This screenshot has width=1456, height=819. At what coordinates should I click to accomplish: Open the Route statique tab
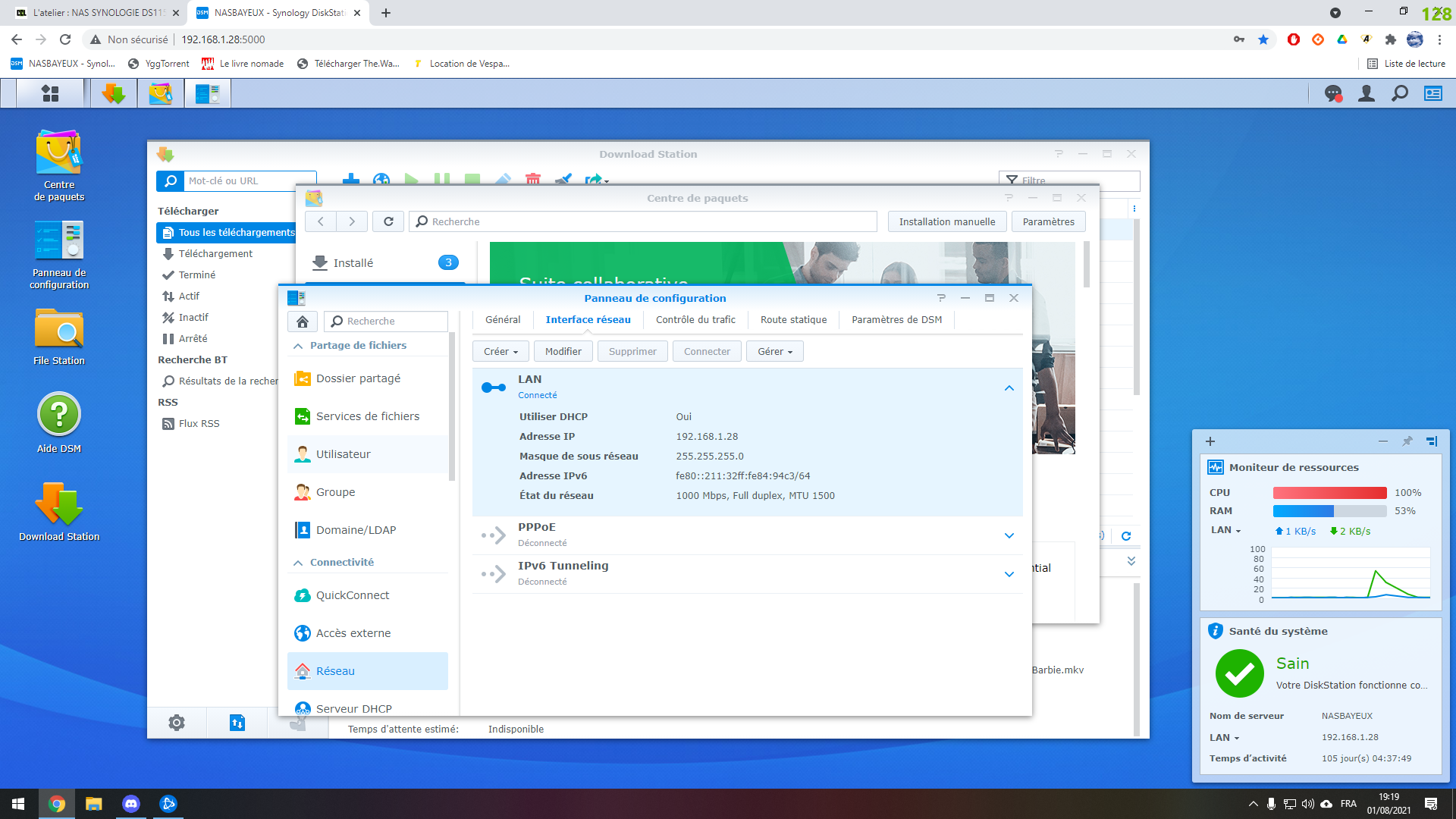coord(793,320)
